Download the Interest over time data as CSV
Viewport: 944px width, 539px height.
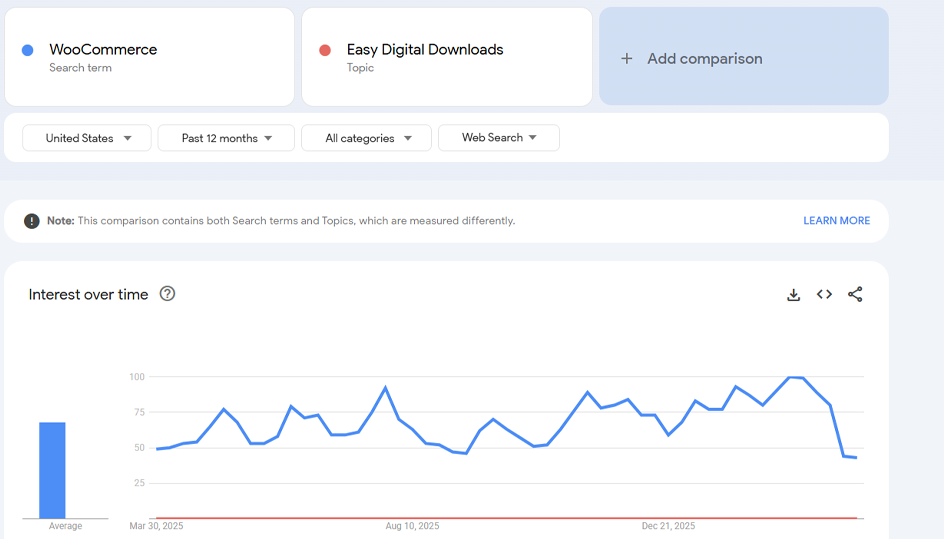click(x=793, y=294)
